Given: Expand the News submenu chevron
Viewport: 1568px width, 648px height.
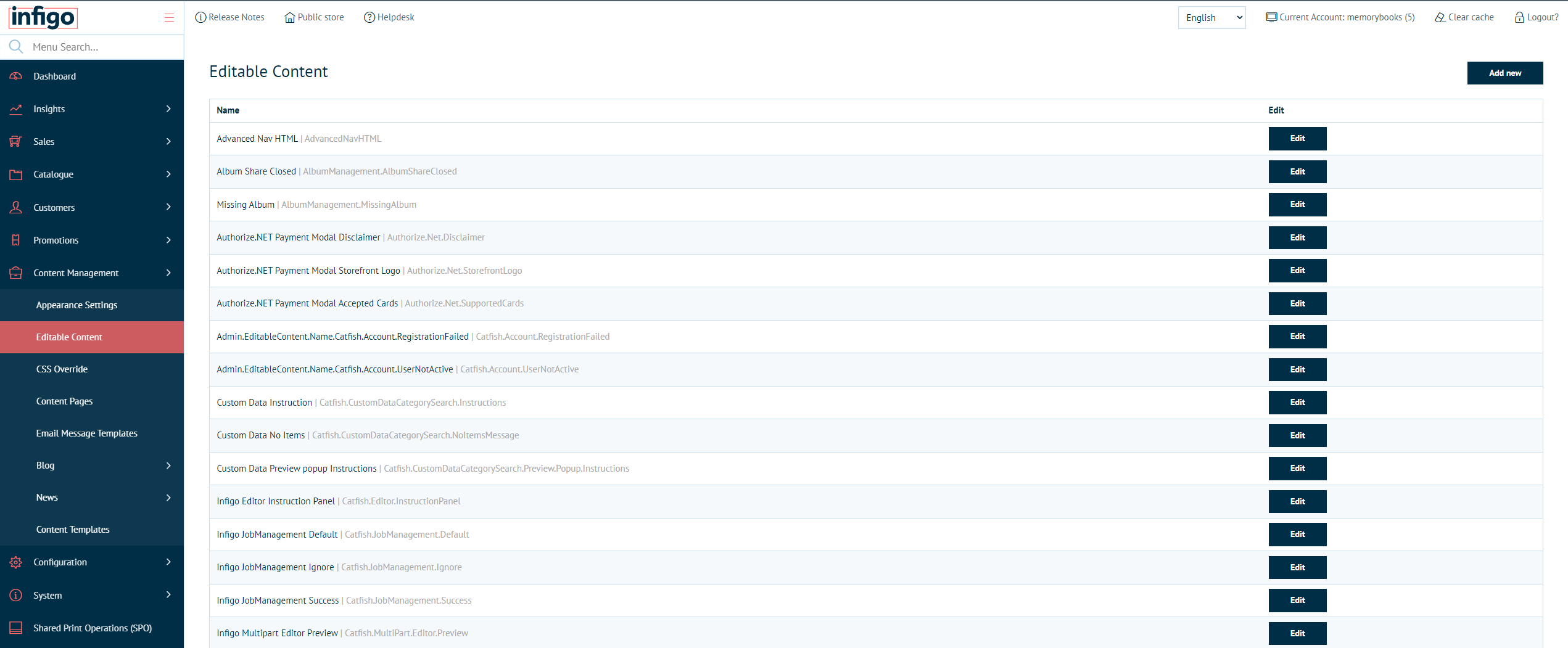Looking at the screenshot, I should [168, 498].
